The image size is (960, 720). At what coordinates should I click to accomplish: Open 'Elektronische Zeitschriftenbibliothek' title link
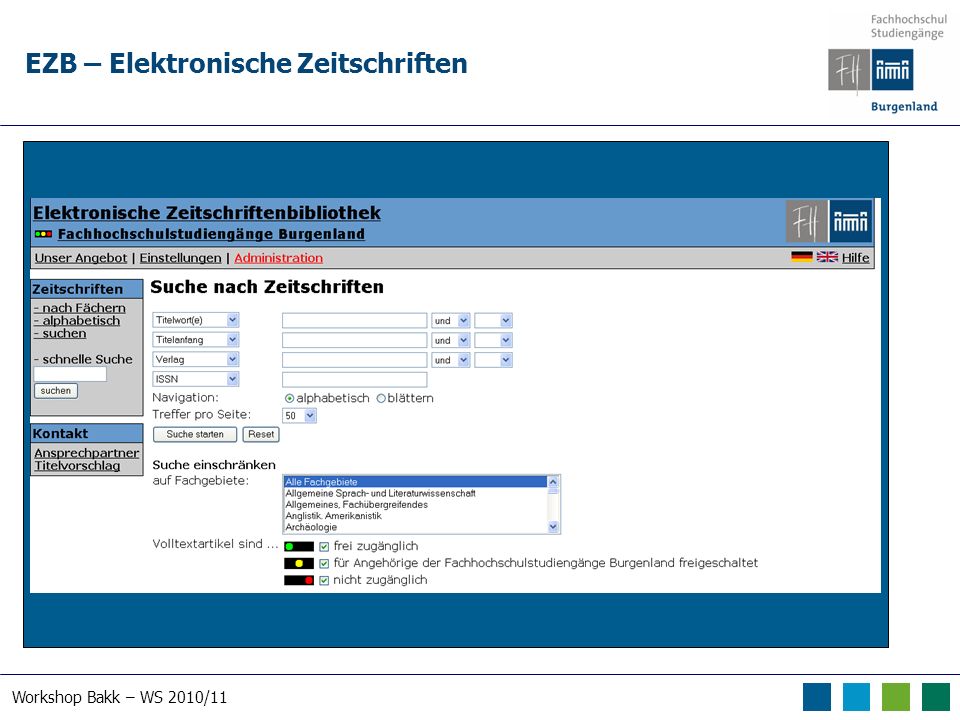coord(207,212)
